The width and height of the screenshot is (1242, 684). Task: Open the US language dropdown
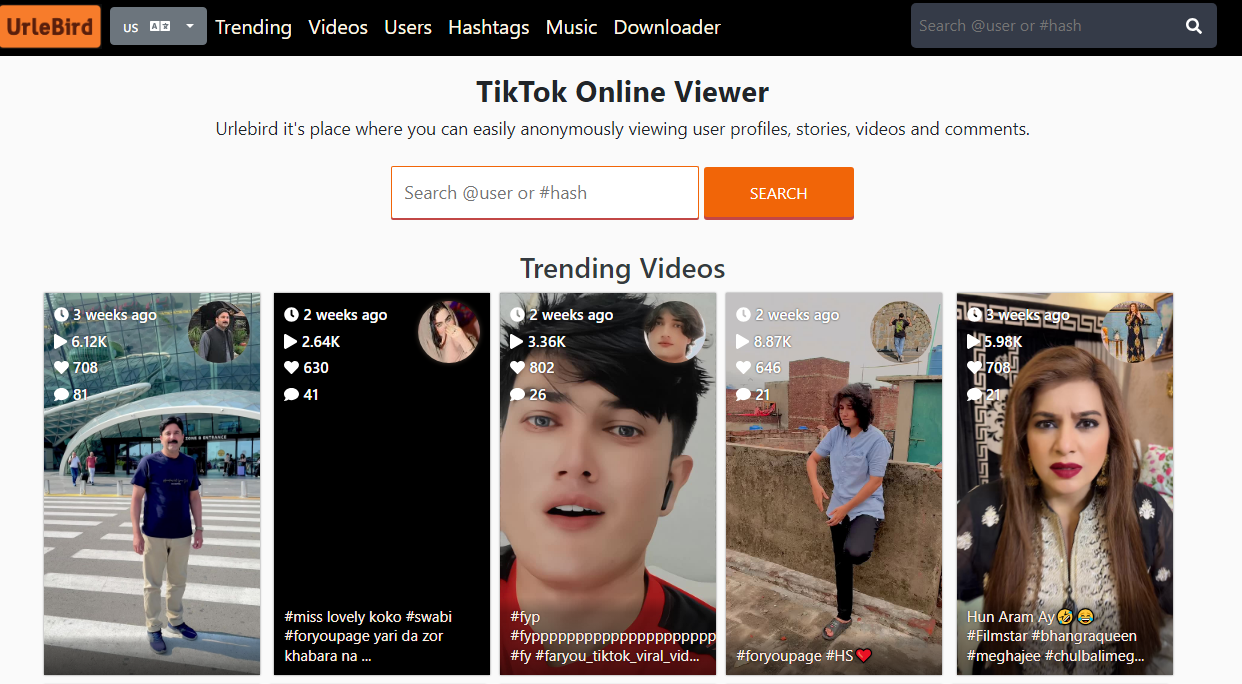(158, 27)
